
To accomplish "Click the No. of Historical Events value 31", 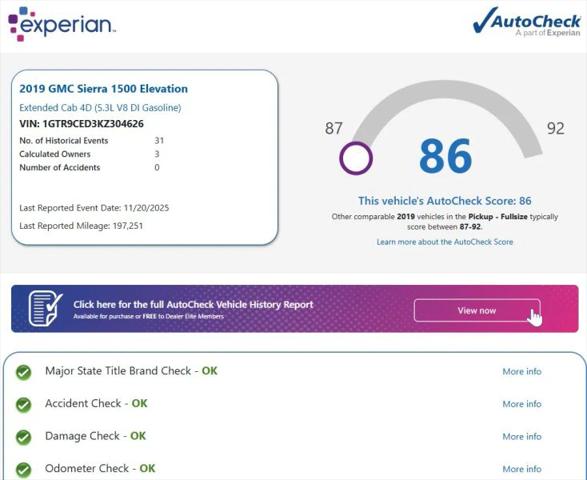I will 159,141.
